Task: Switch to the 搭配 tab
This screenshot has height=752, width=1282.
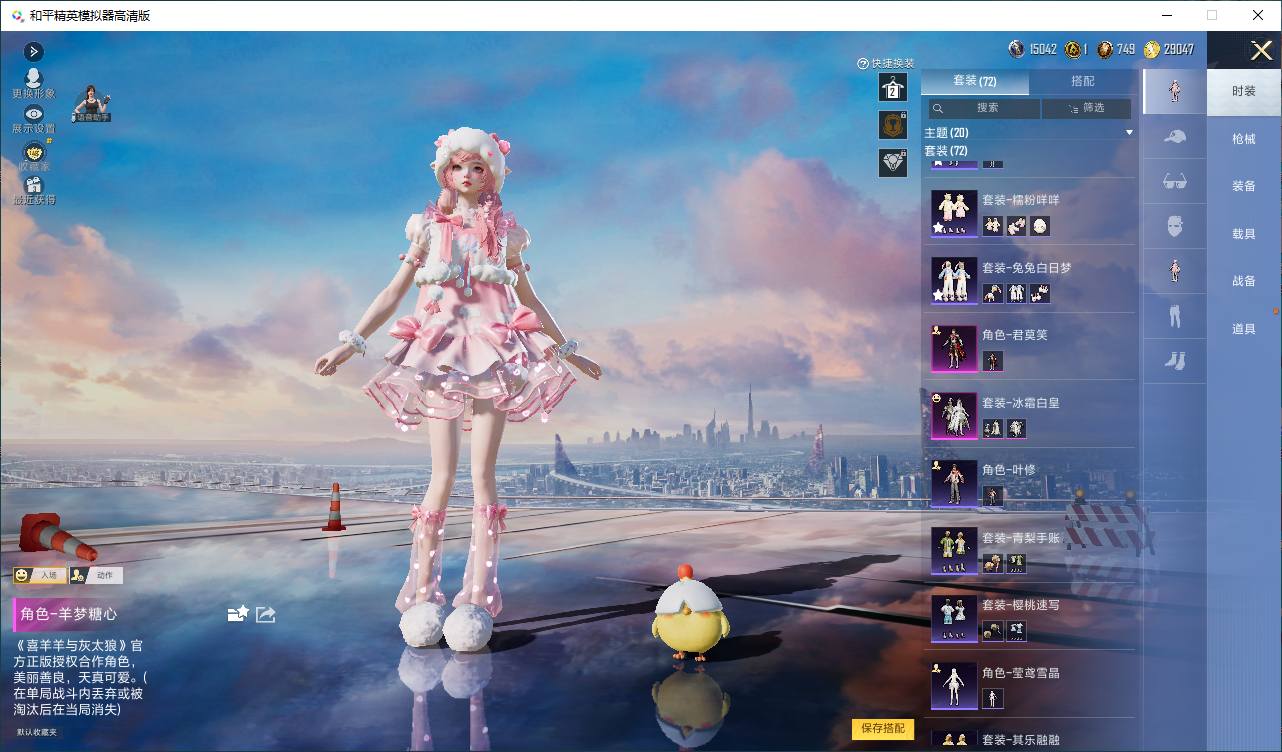Action: tap(1082, 81)
